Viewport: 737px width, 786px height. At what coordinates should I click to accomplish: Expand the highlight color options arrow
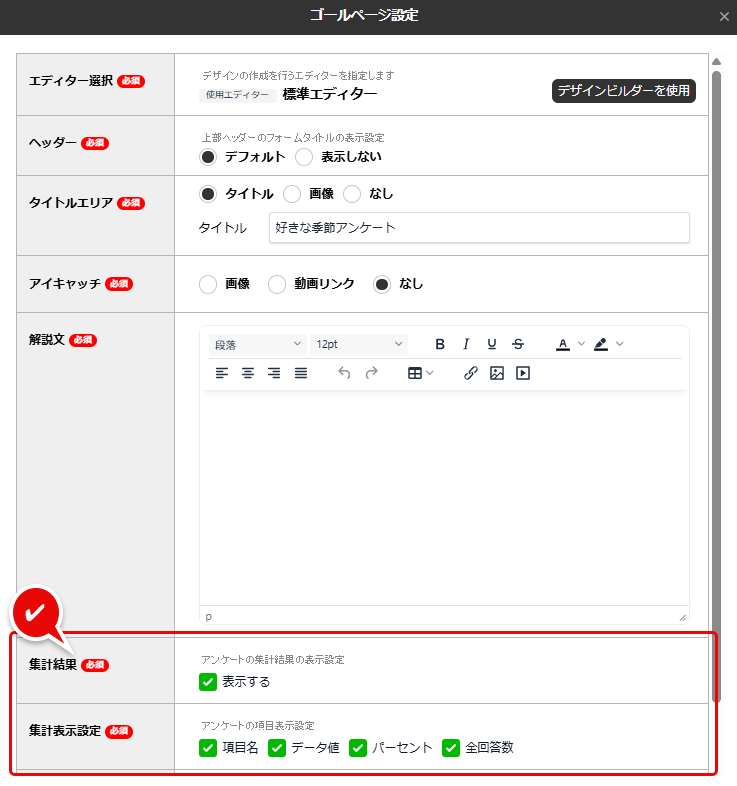point(620,344)
